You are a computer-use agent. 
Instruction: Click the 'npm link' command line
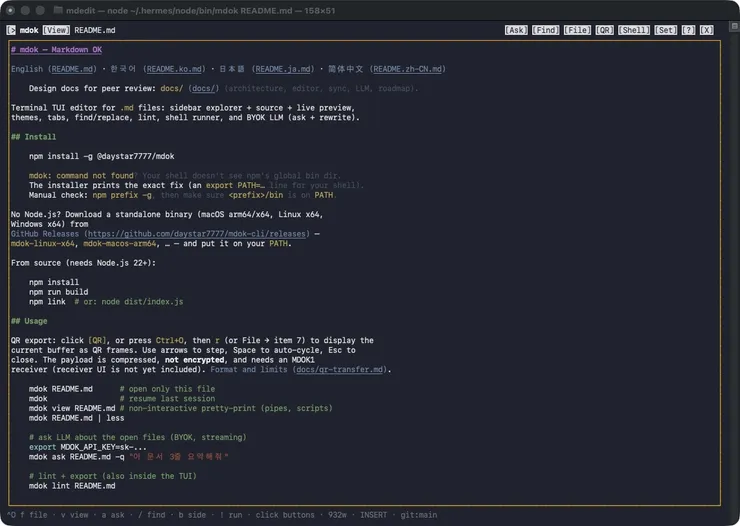47,301
